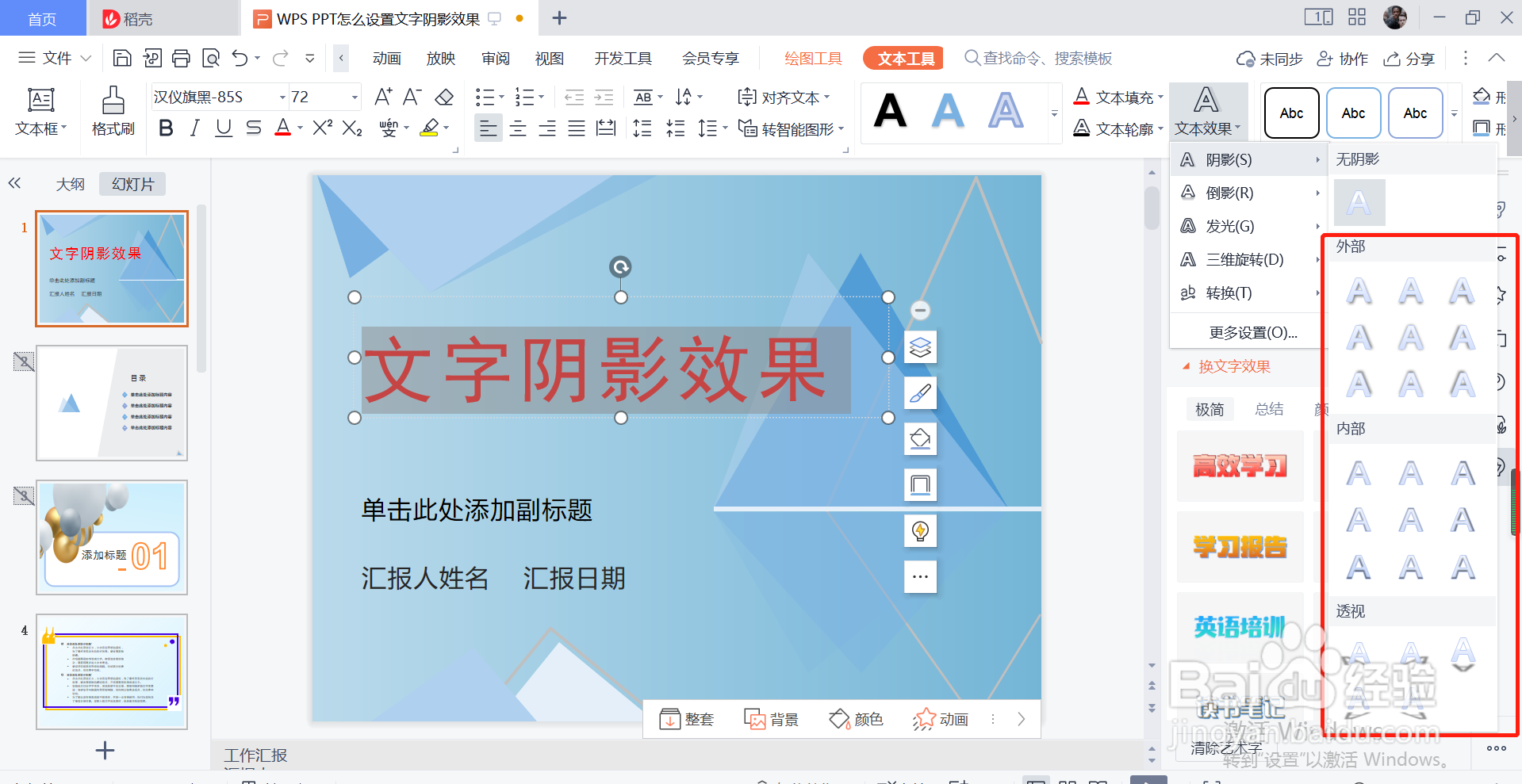Decrease font size with A- icon
Screen dimensions: 1522x784
click(412, 97)
